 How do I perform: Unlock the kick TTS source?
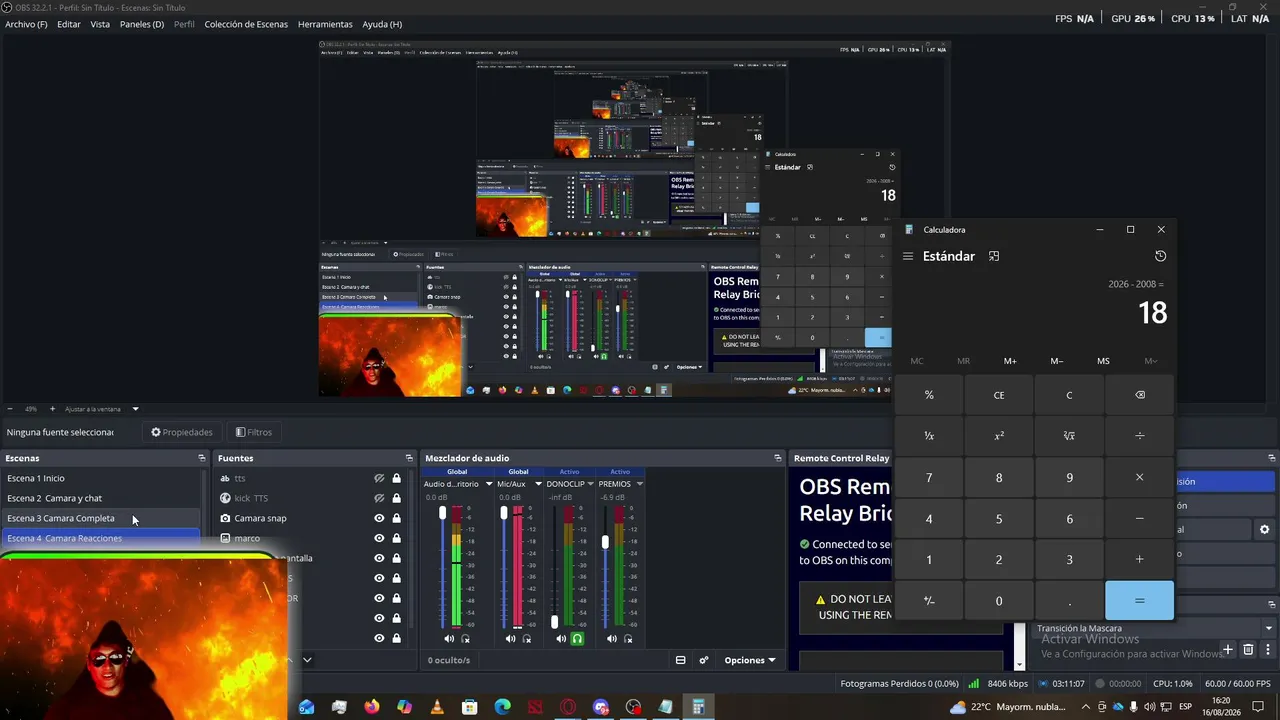click(x=397, y=498)
